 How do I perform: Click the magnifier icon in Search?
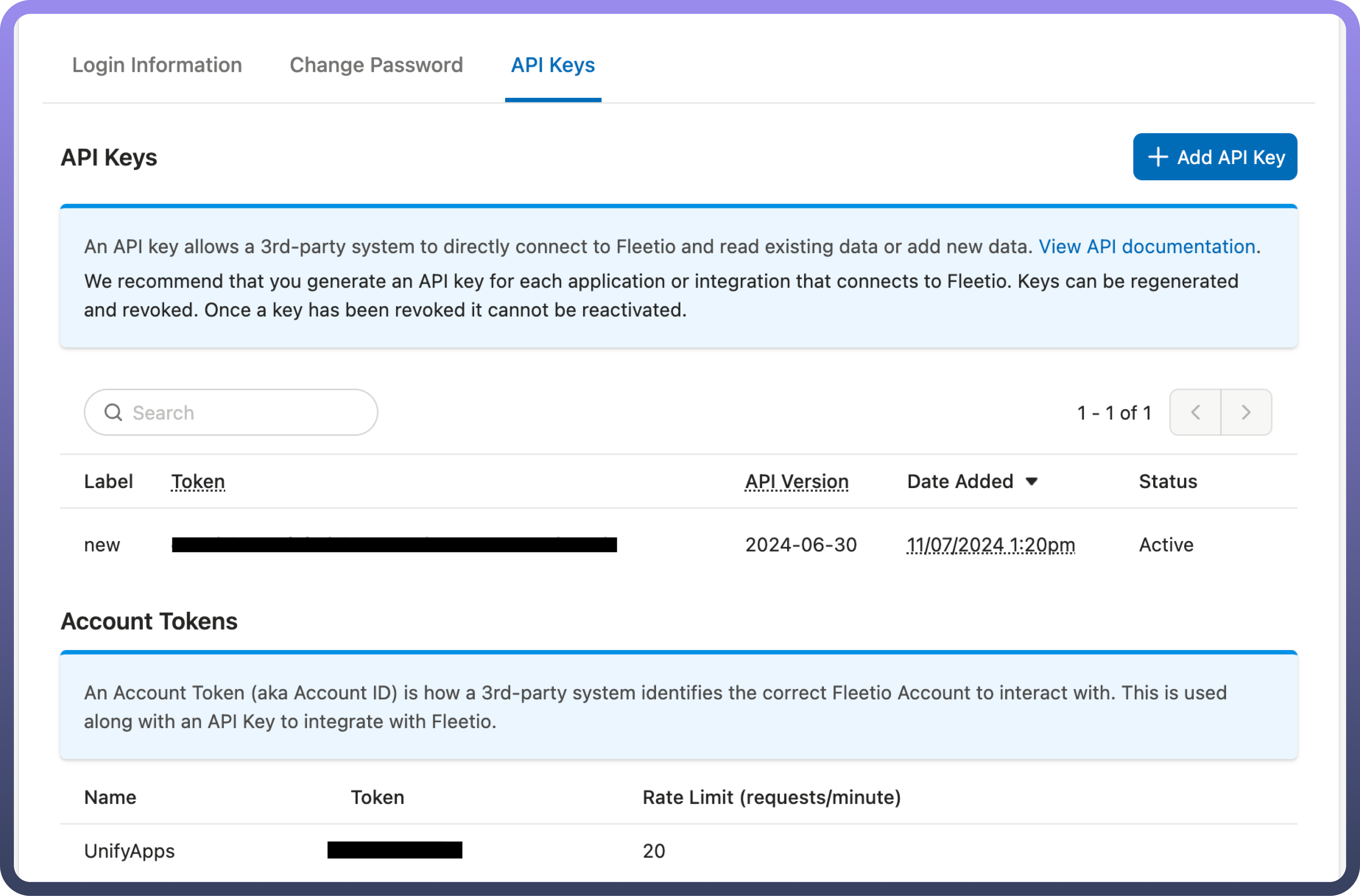pyautogui.click(x=113, y=412)
